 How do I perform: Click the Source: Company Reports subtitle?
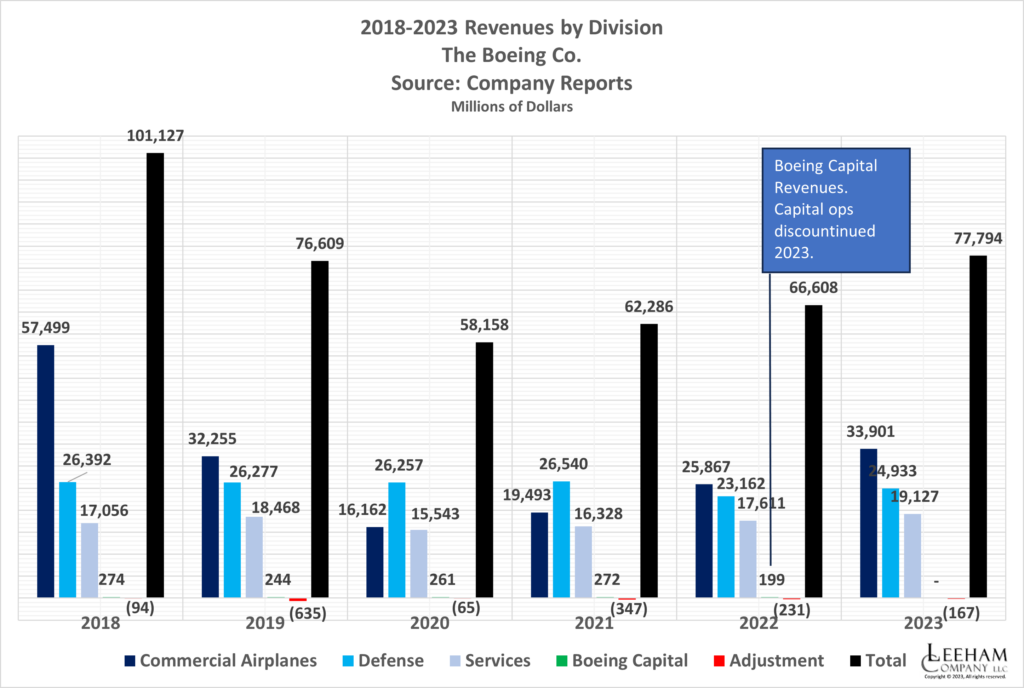(511, 83)
